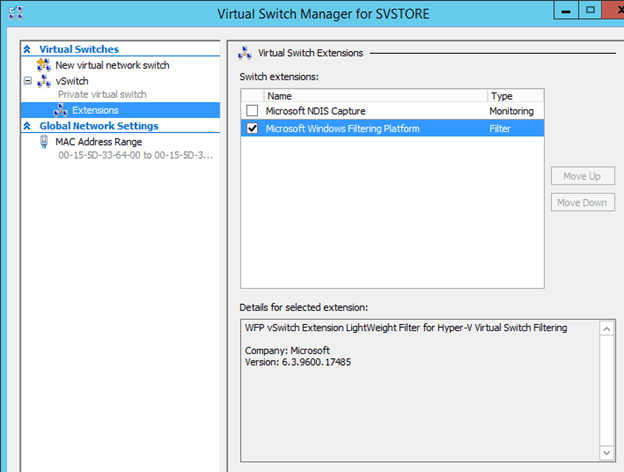Click the Extensions node icon
Screen dimensions: 624x472
[61, 110]
